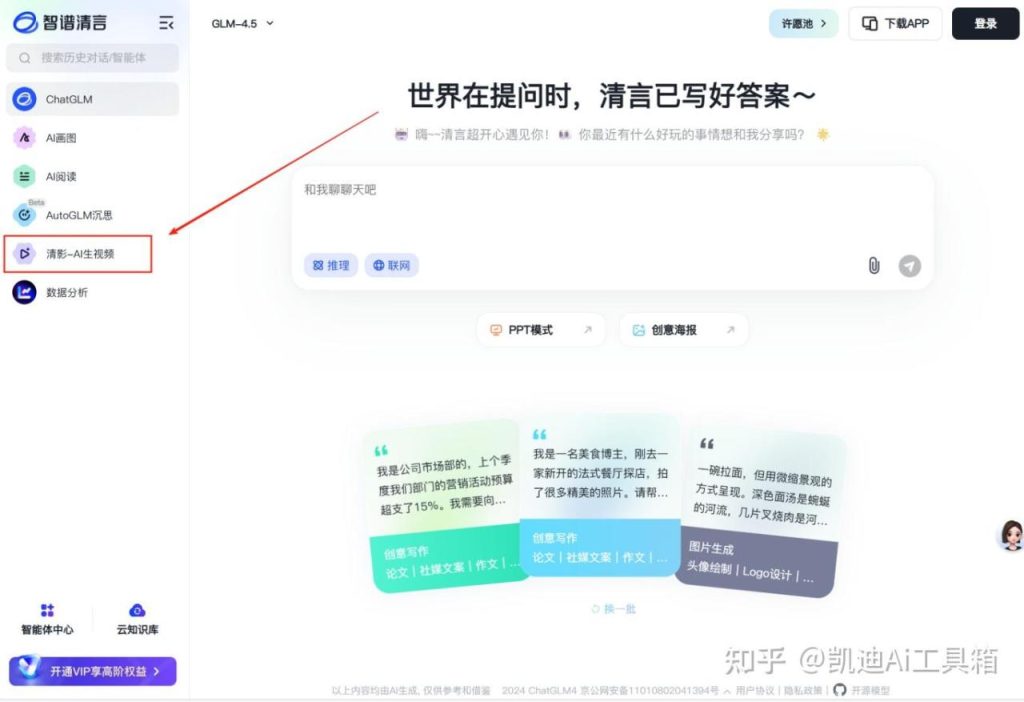Viewport: 1024px width, 702px height.
Task: Click the 登录 login button
Action: (x=985, y=23)
